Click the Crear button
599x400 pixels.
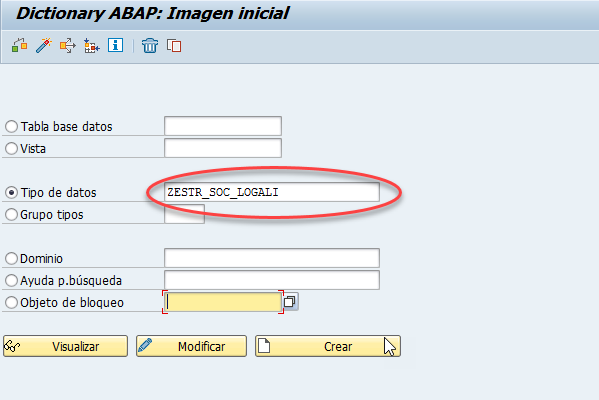pyautogui.click(x=328, y=346)
